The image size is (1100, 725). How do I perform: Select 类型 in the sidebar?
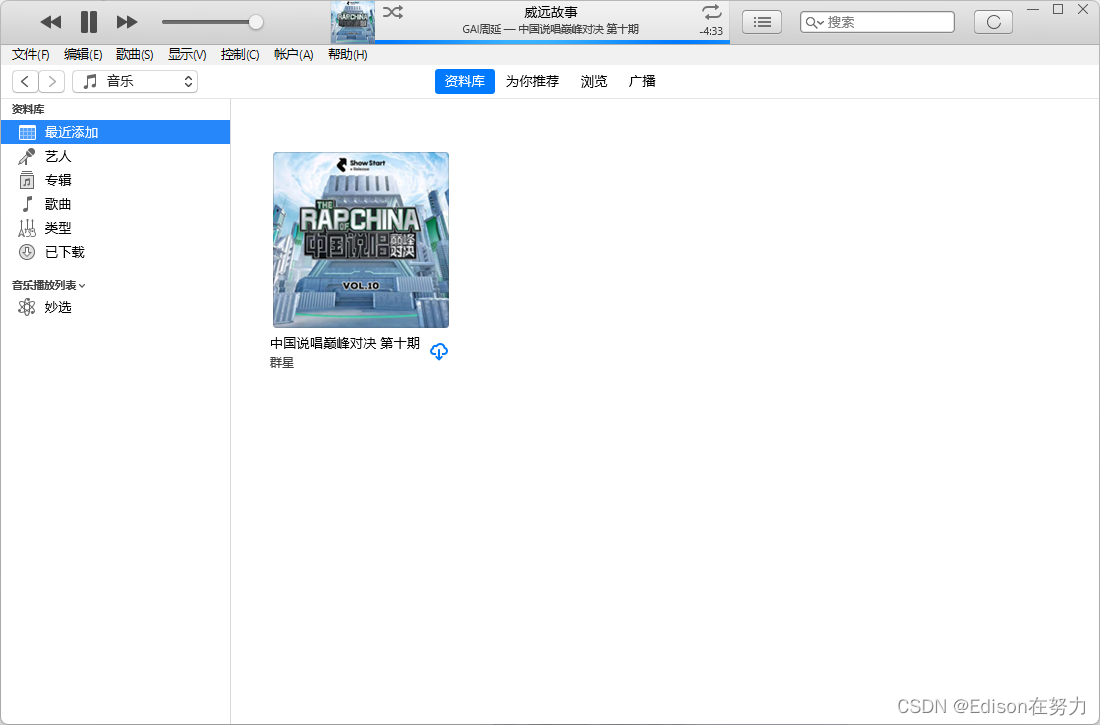[x=57, y=228]
